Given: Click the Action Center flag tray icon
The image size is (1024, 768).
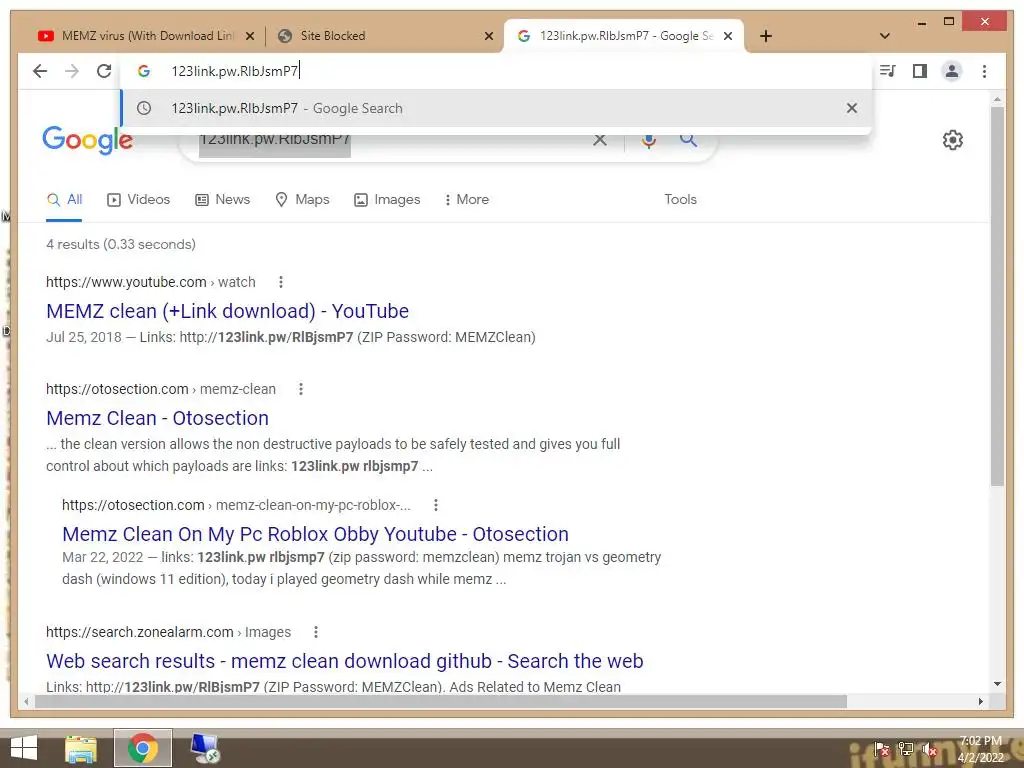Looking at the screenshot, I should (x=882, y=750).
